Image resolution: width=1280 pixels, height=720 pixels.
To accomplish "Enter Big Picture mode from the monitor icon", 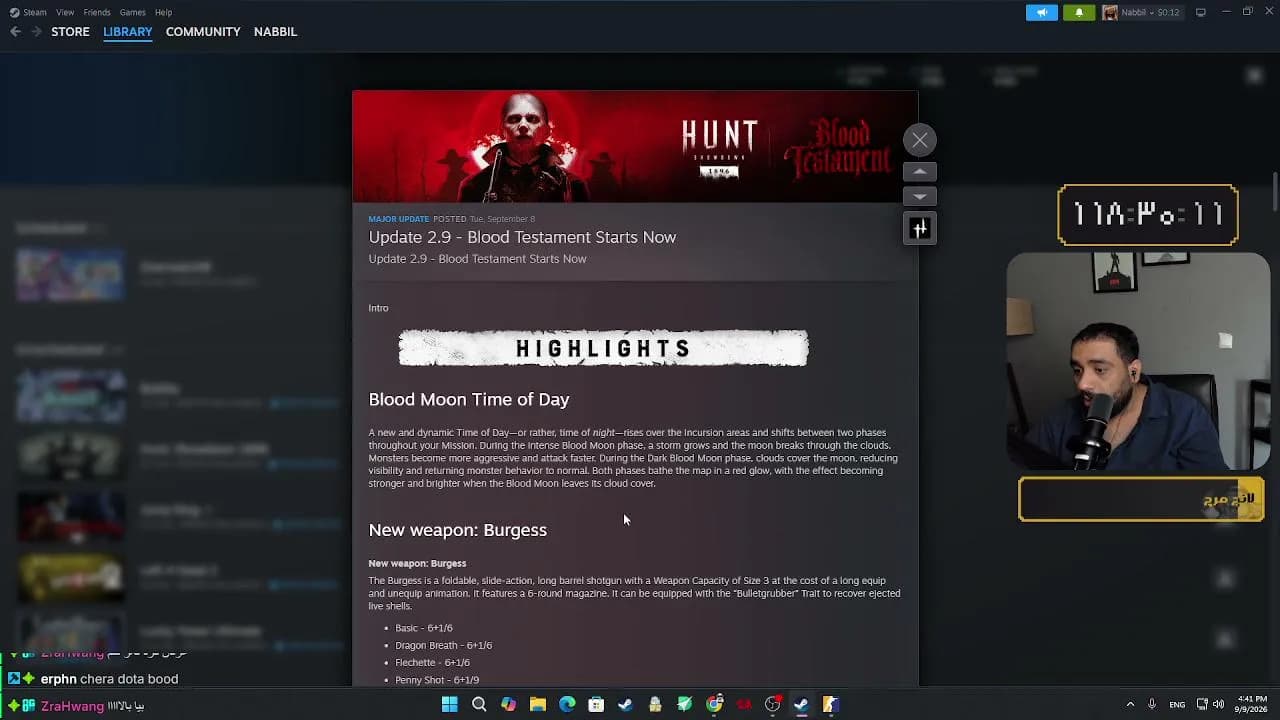I will (1201, 12).
